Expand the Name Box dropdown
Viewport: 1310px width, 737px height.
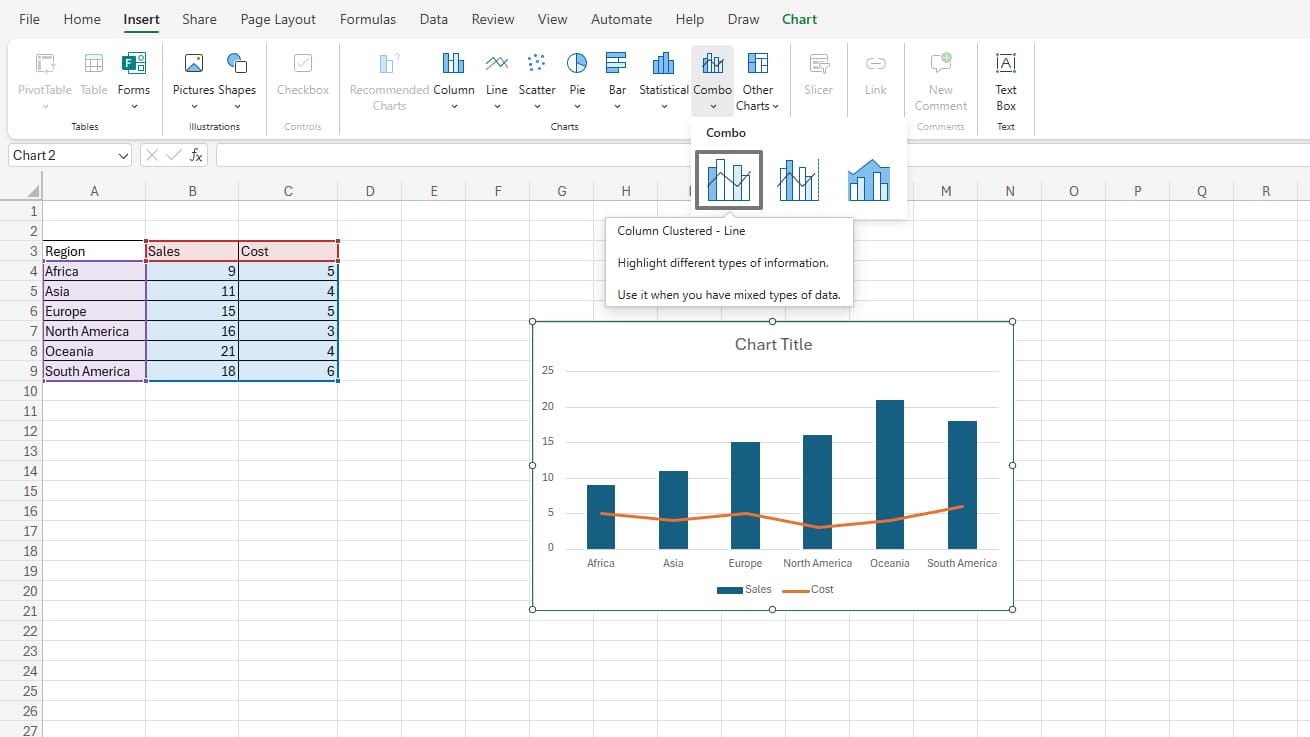pyautogui.click(x=123, y=156)
